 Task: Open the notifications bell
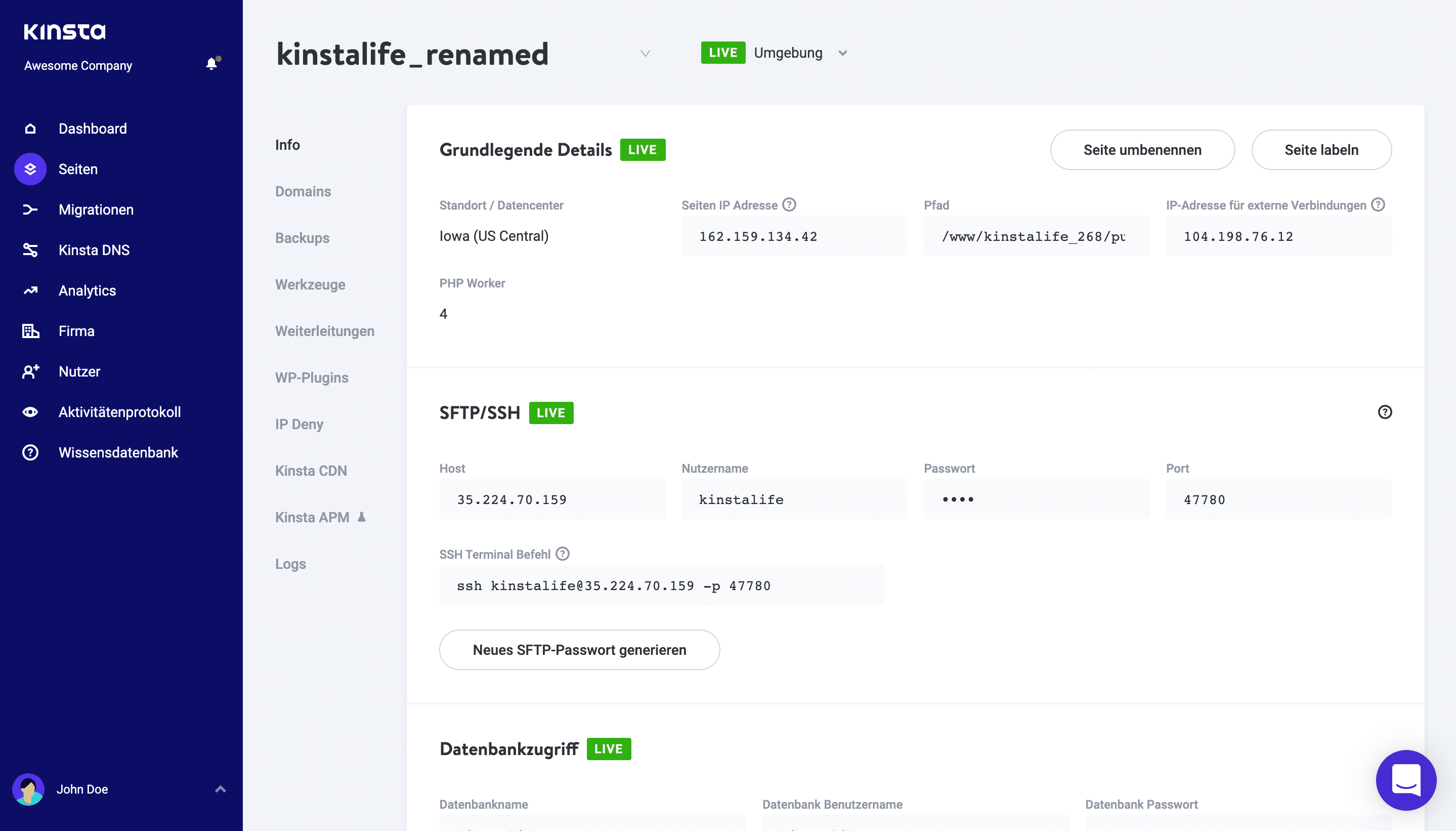pos(212,64)
